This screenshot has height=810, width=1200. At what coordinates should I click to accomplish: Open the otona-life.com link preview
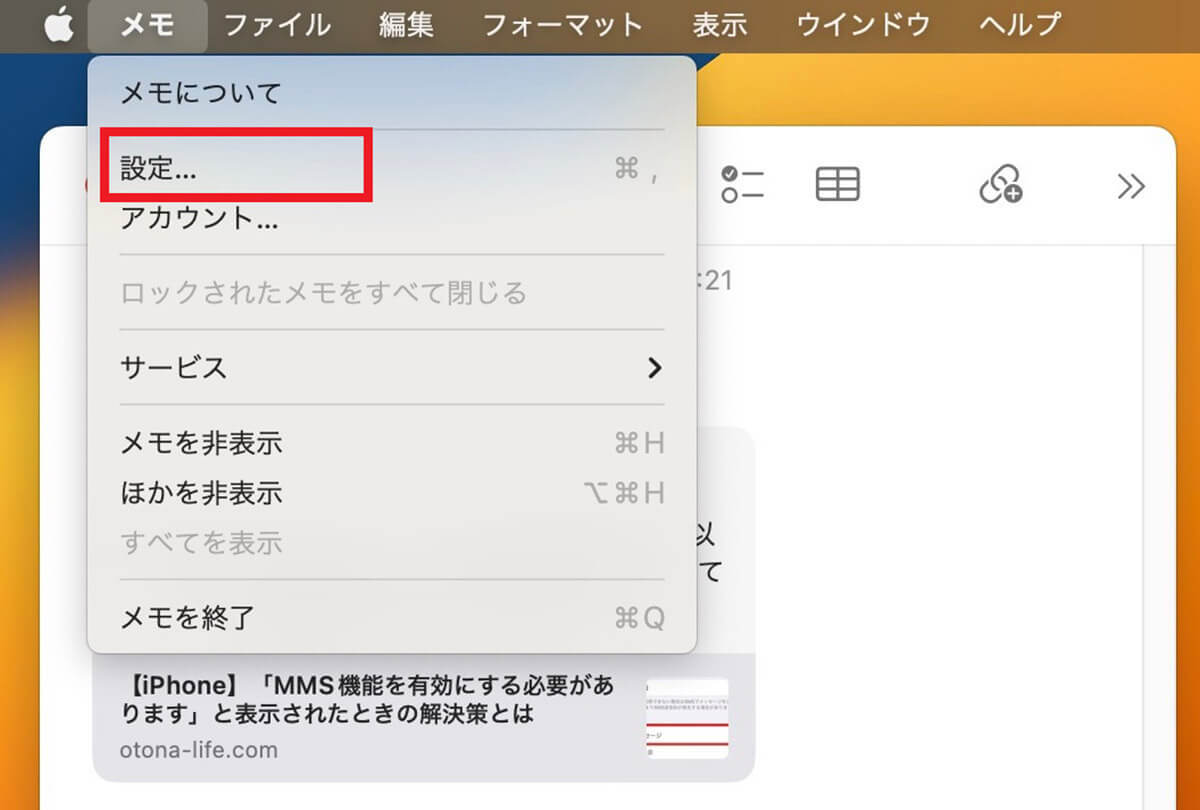pos(424,717)
